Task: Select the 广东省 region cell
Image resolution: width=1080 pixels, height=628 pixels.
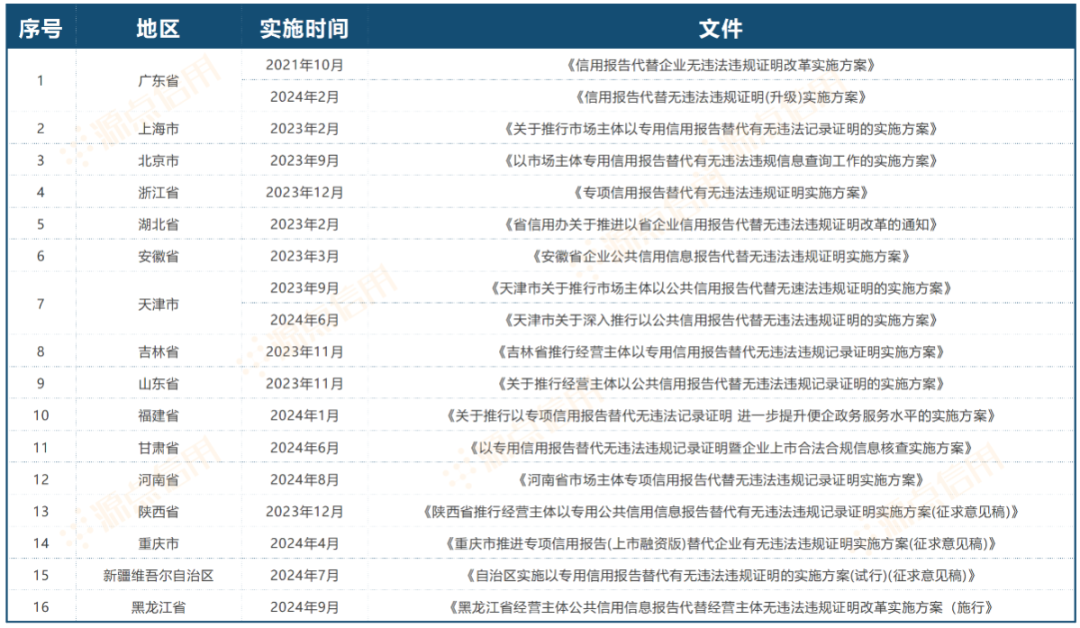Action: point(158,81)
